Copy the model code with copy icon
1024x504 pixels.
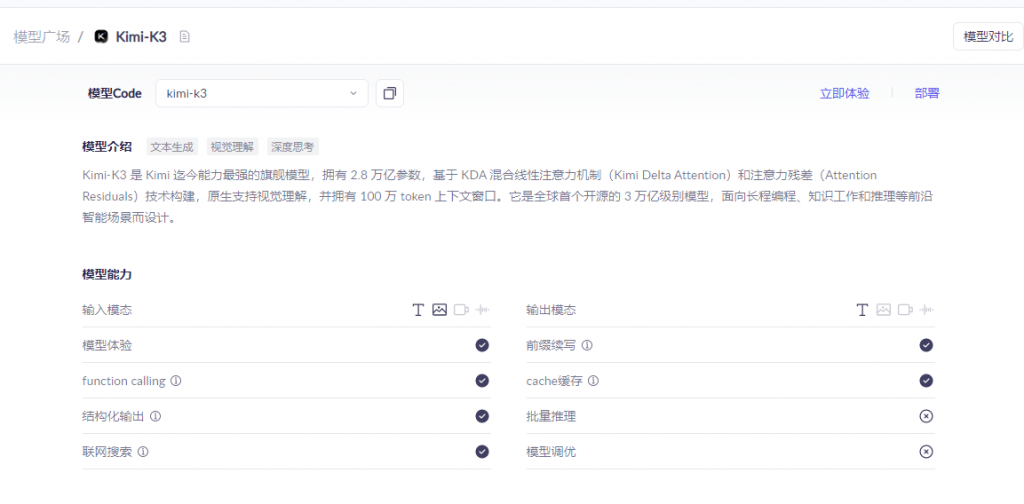tap(390, 93)
